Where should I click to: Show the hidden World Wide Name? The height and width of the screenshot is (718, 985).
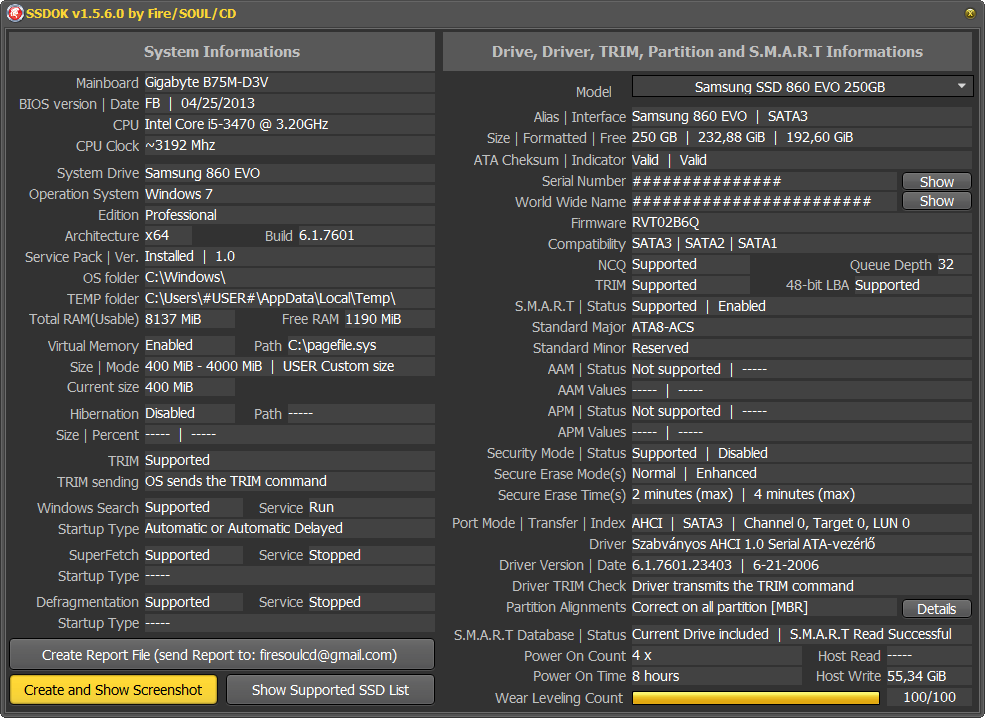(x=936, y=201)
